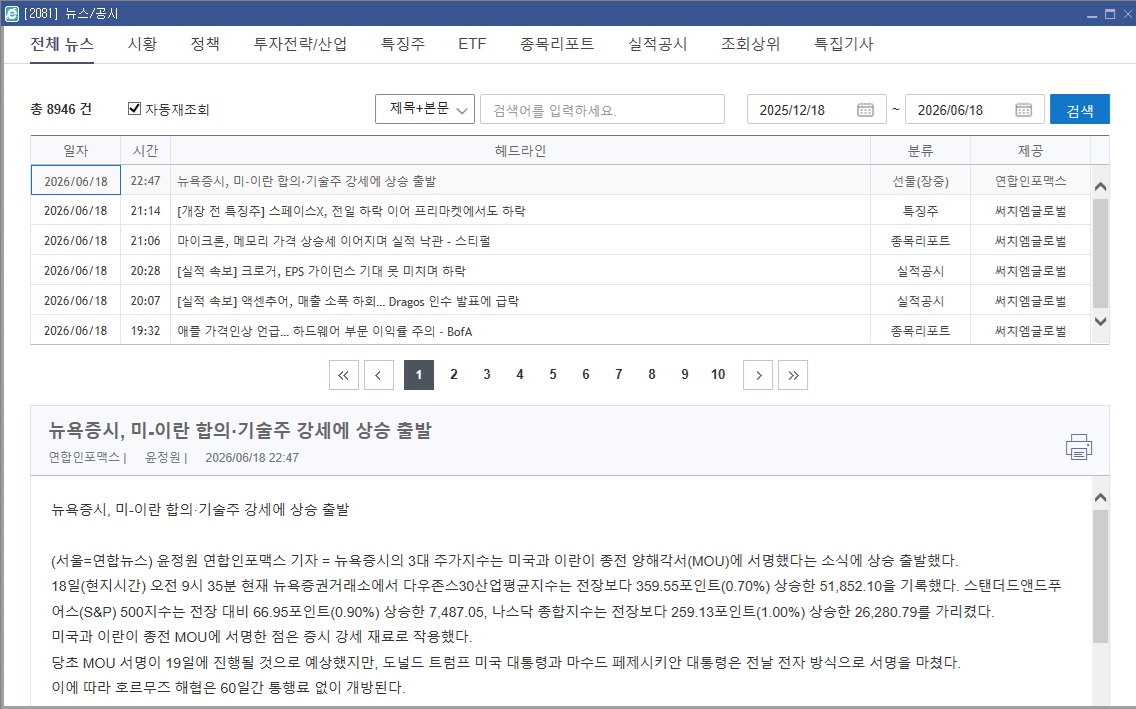Open headline 스페이스X 프리마켓 하락 특징주
The image size is (1136, 709).
coord(351,211)
